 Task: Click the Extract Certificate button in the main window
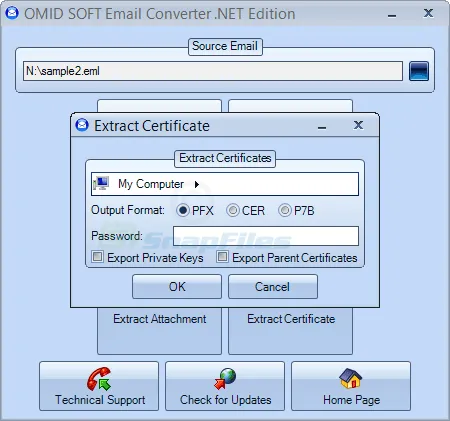tap(290, 331)
